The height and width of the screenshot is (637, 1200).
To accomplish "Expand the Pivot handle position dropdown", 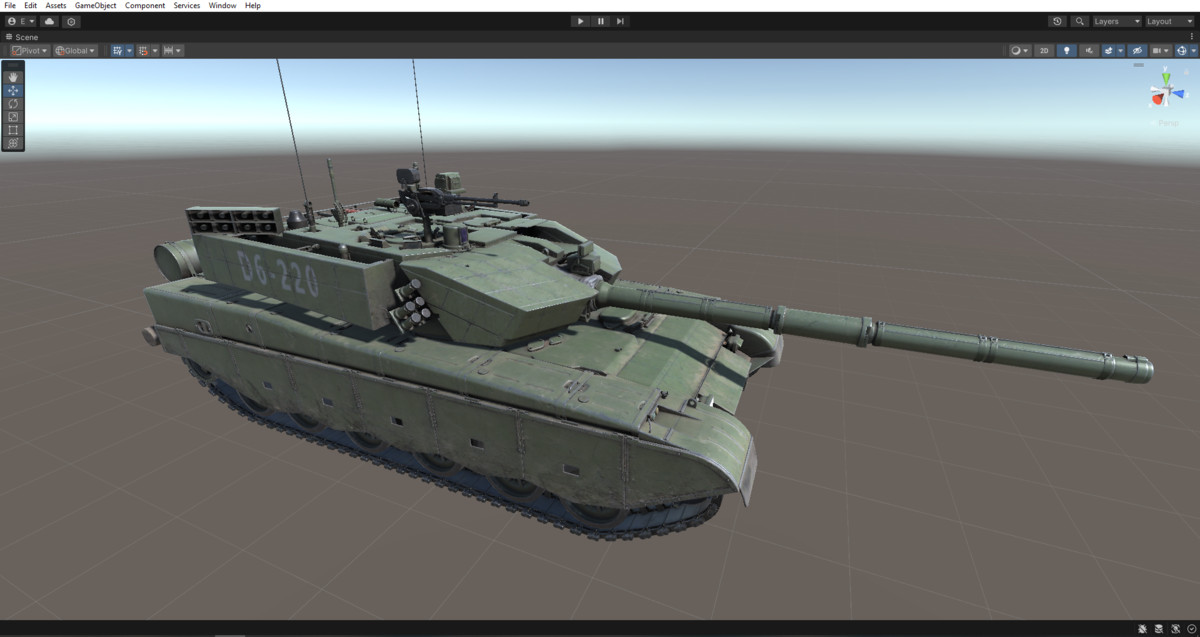I will tap(28, 50).
